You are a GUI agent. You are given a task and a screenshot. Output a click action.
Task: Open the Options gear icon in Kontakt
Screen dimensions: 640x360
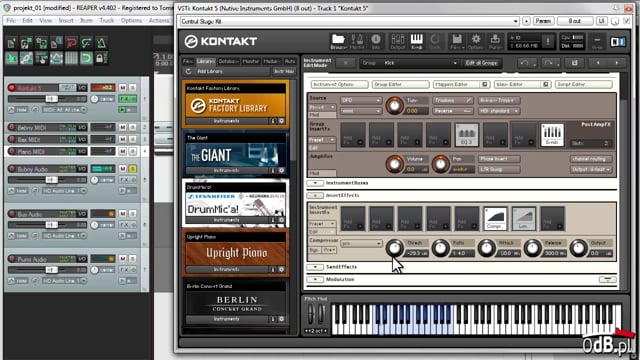pyautogui.click(x=476, y=40)
